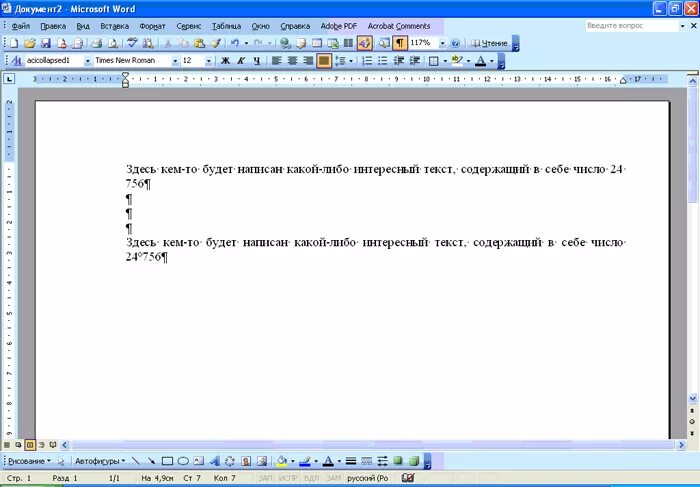
Task: Toggle Bold (Ж) formatting
Action: click(x=225, y=61)
